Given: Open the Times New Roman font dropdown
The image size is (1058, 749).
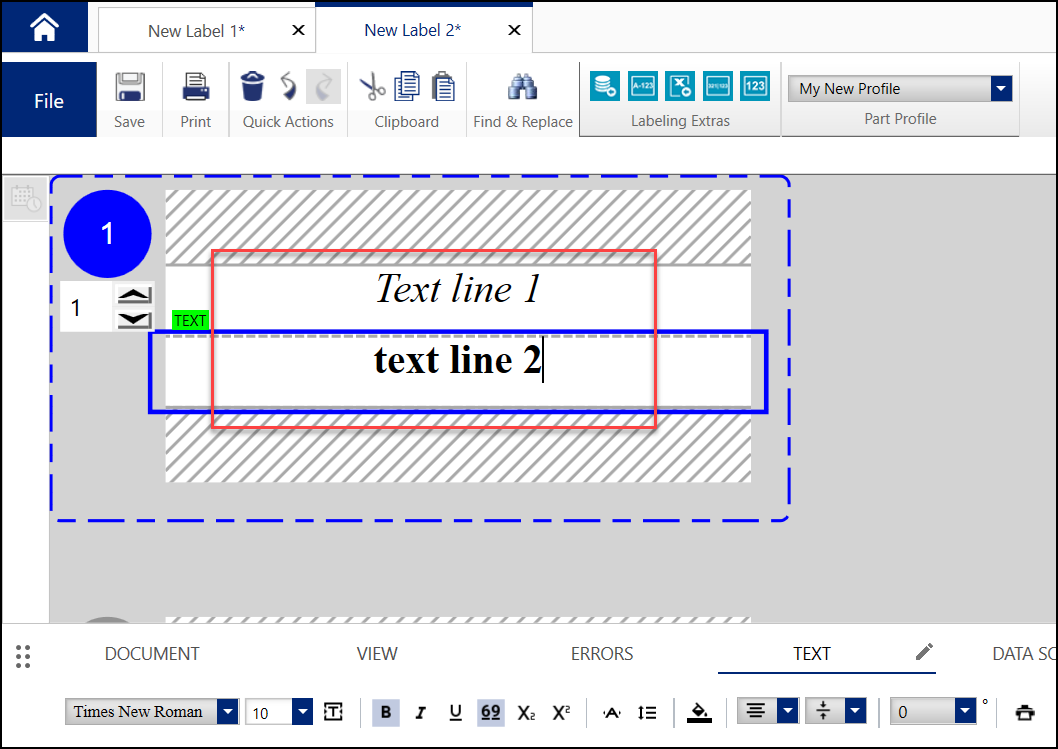Looking at the screenshot, I should (228, 712).
